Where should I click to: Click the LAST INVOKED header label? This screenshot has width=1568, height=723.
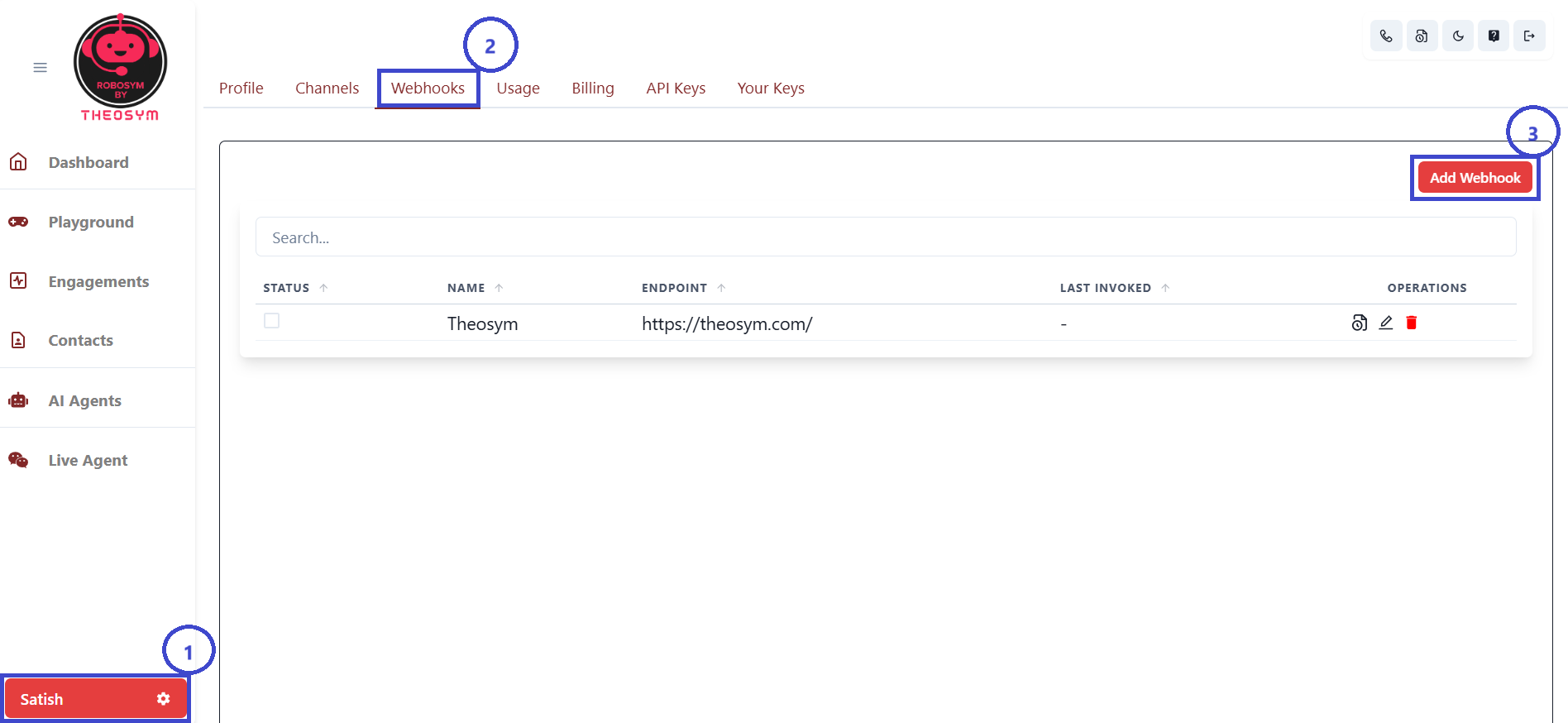[1105, 288]
